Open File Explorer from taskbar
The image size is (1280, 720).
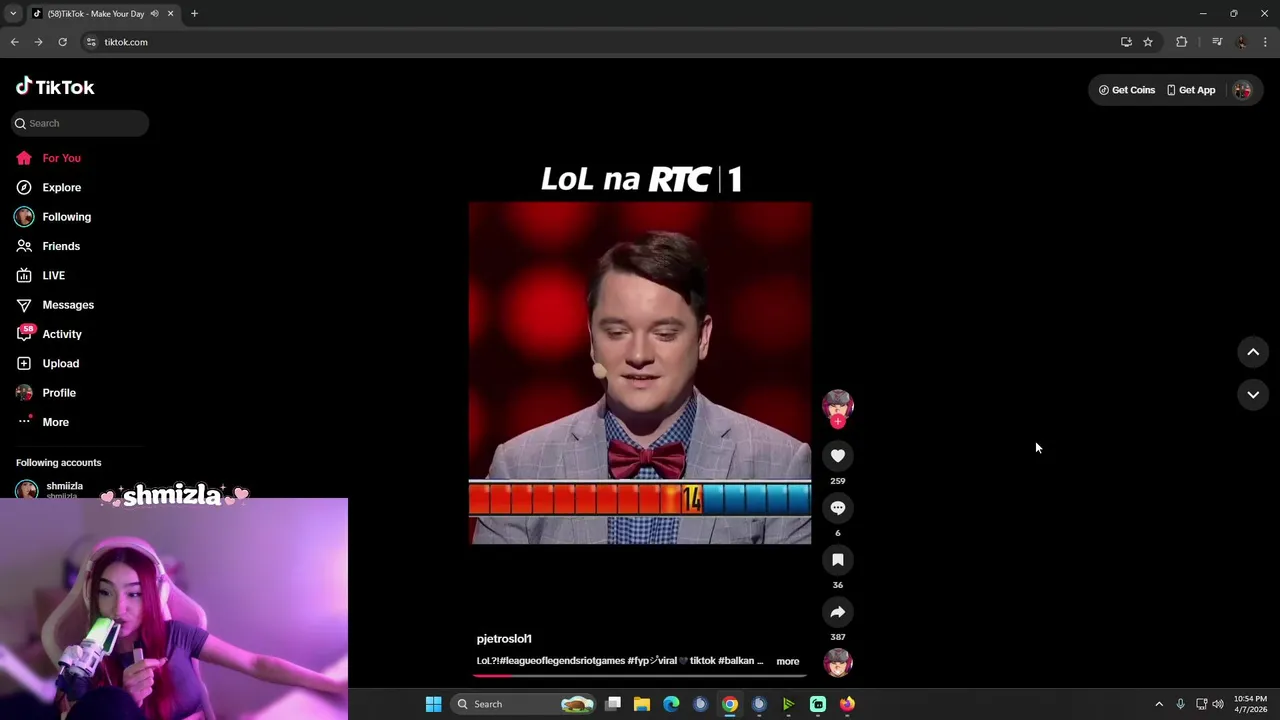(642, 704)
